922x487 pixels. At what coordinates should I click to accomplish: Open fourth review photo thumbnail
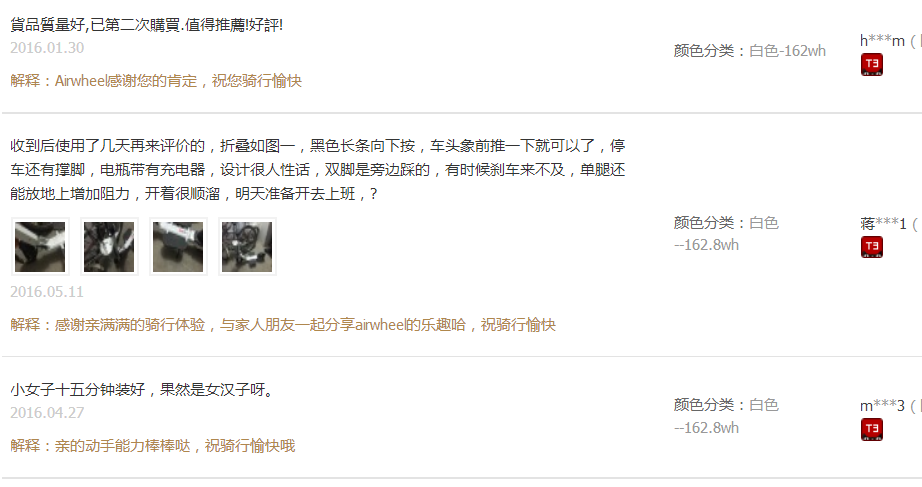(x=248, y=247)
